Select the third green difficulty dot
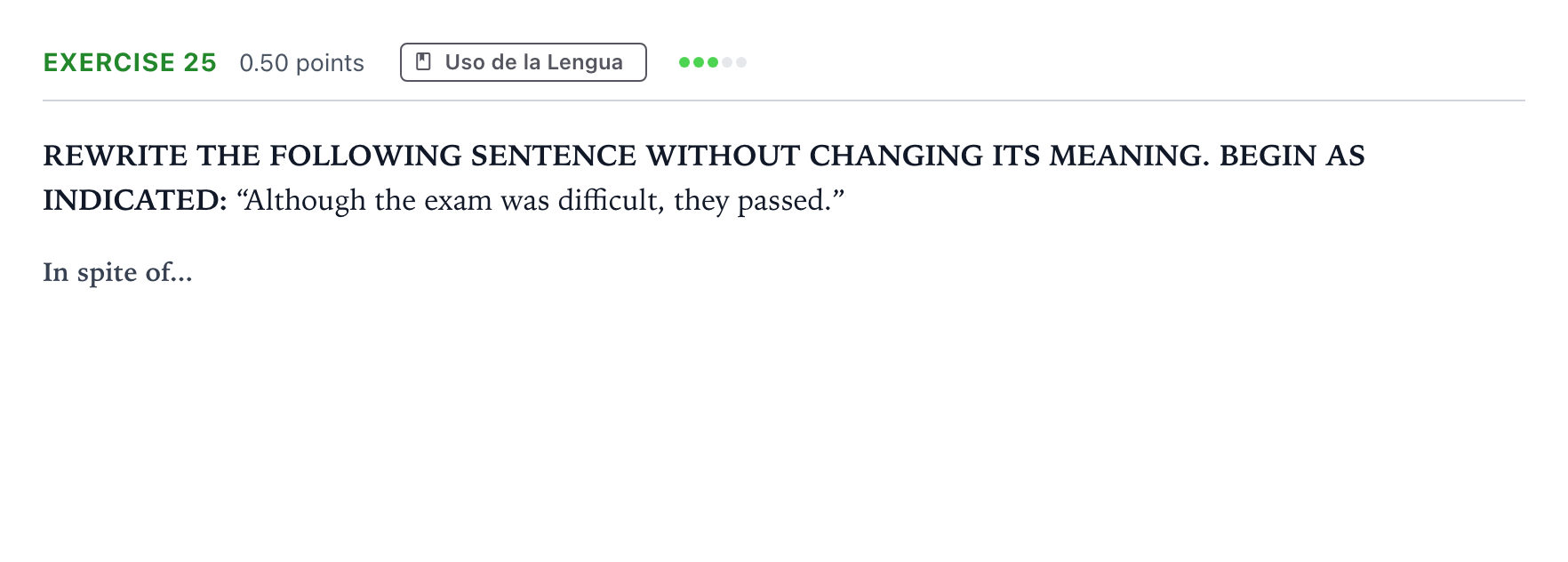The image size is (1568, 562). pyautogui.click(x=713, y=62)
